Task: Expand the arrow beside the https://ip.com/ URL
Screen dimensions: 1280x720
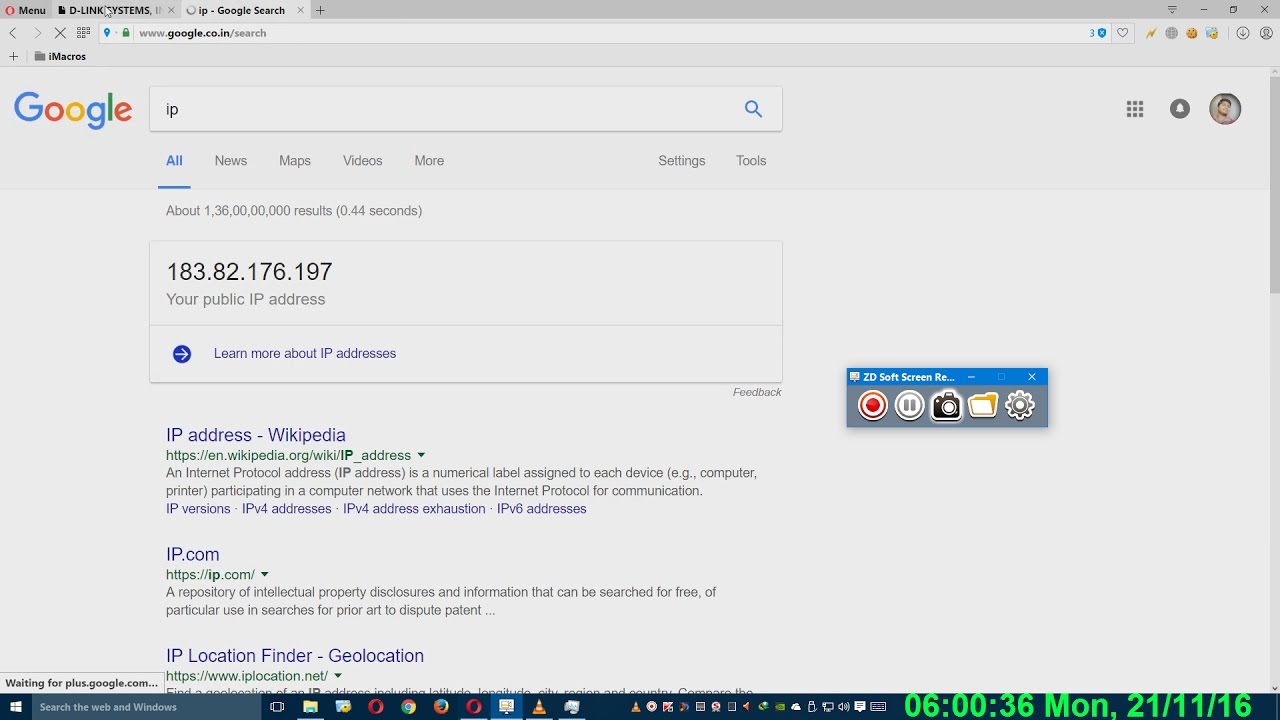Action: pos(264,575)
